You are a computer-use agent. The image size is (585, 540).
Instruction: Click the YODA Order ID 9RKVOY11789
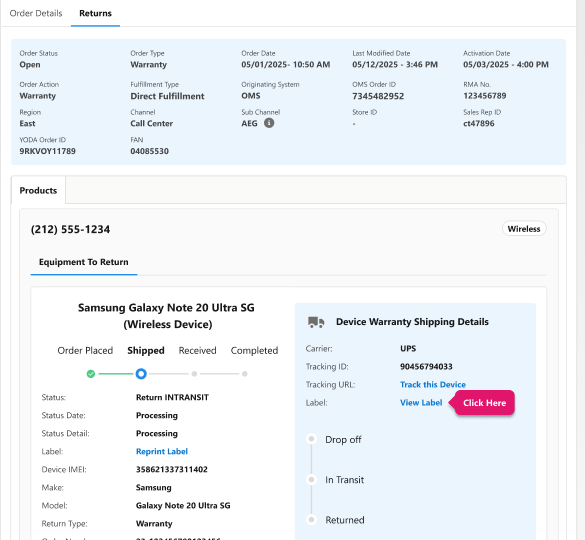click(x=47, y=151)
